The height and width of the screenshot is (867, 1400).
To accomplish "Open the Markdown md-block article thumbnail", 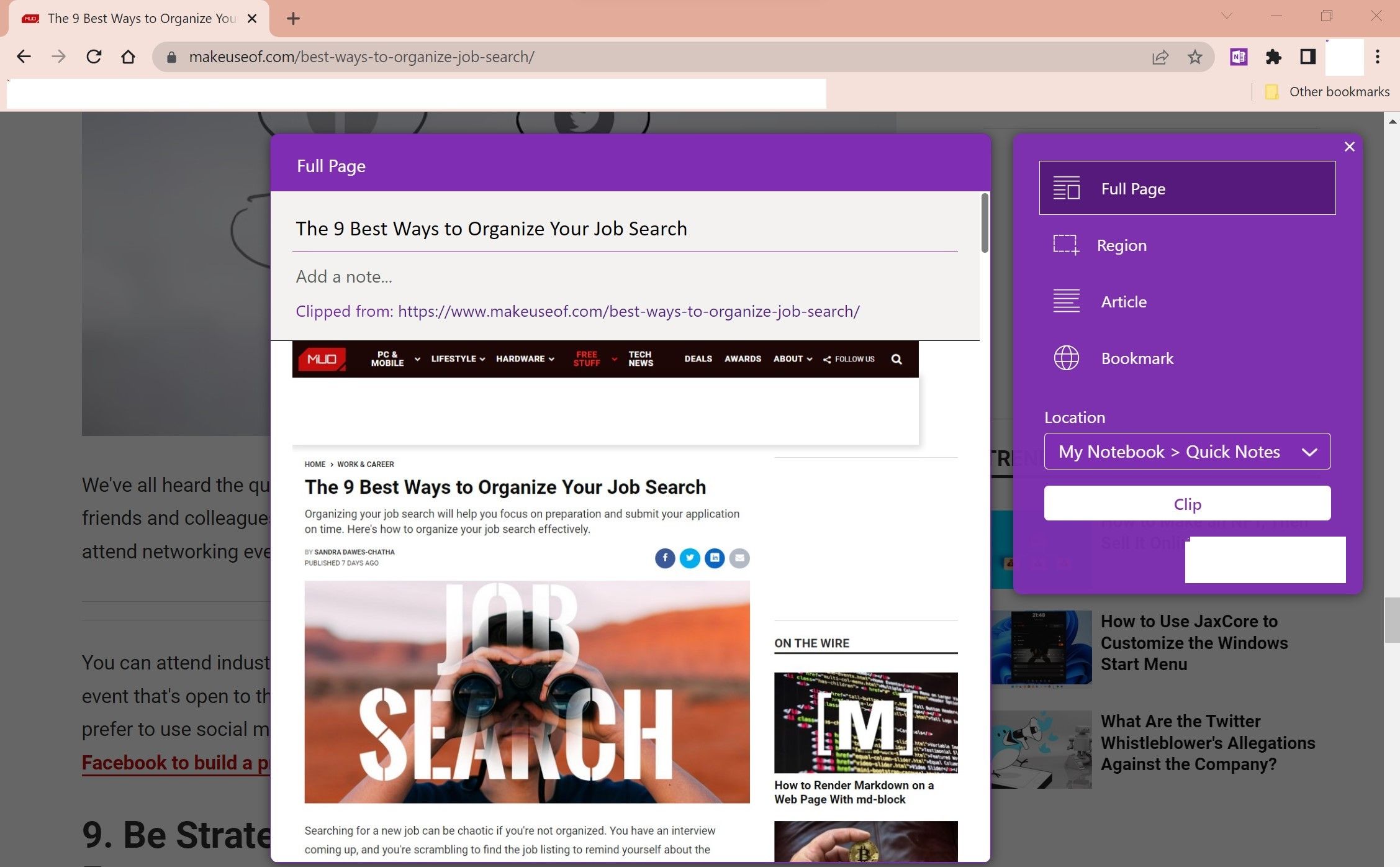I will [865, 722].
